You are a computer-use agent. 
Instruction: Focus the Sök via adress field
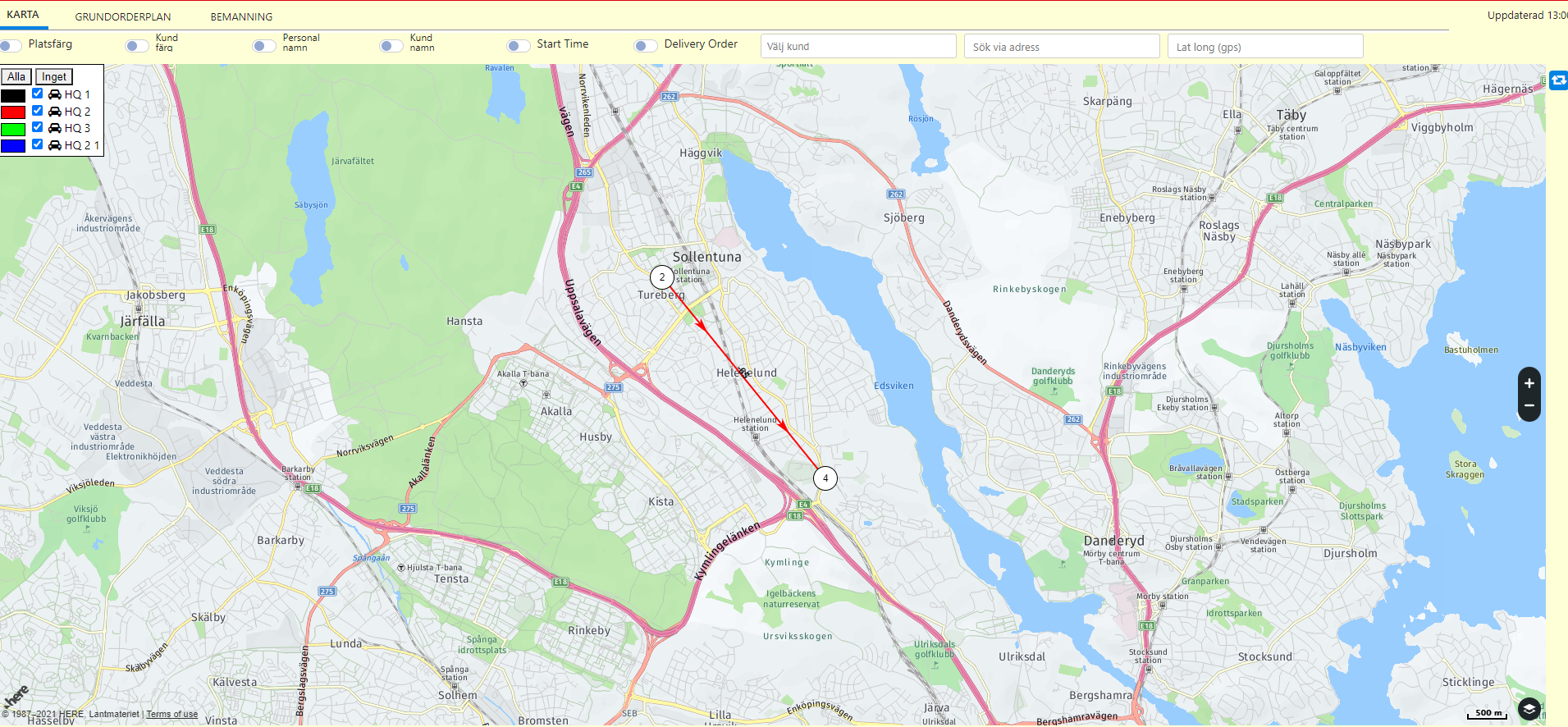pos(1062,46)
